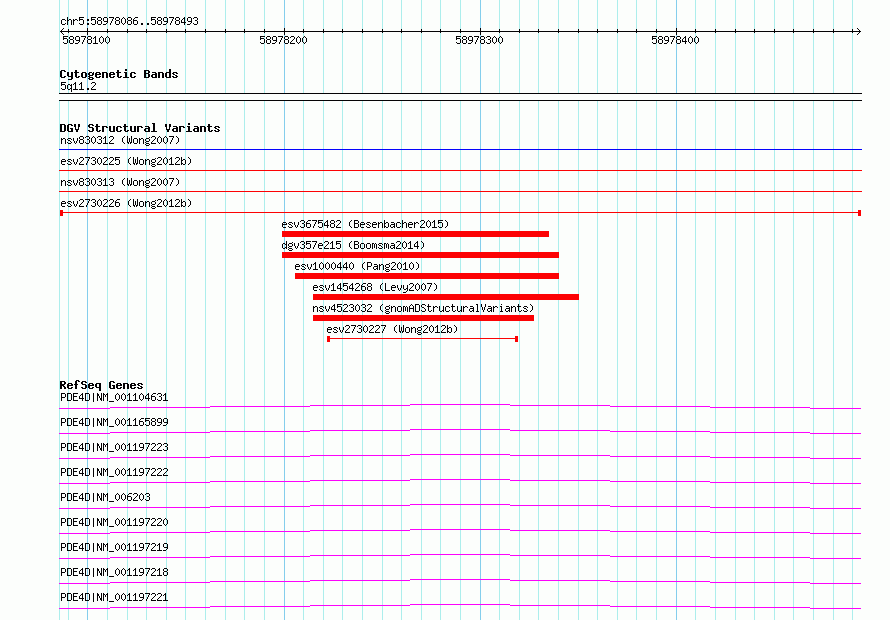The height and width of the screenshot is (620, 890).
Task: Open transcript PDE4D|NM_001197221
Action: pos(114,597)
